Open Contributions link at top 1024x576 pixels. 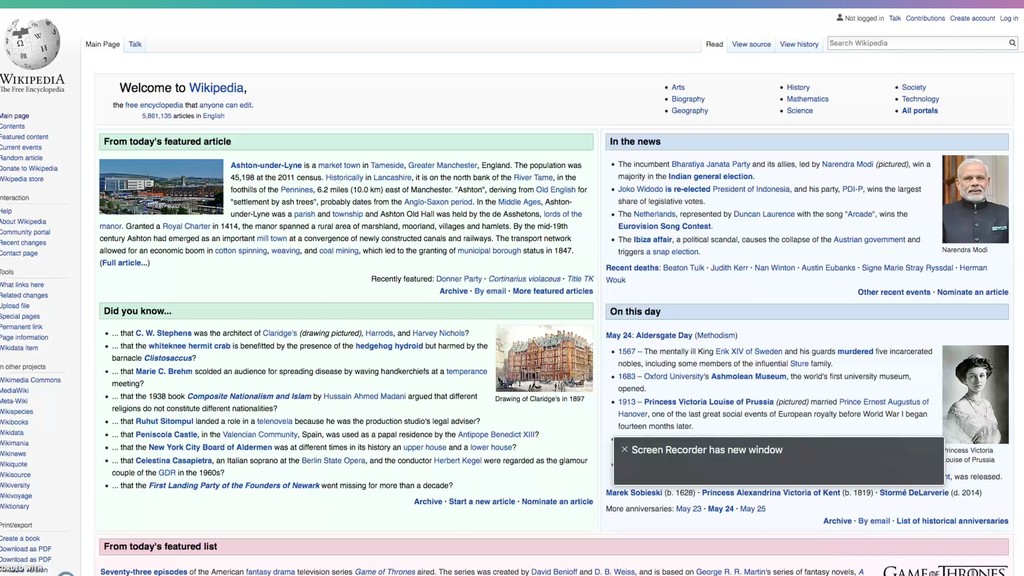[x=925, y=18]
